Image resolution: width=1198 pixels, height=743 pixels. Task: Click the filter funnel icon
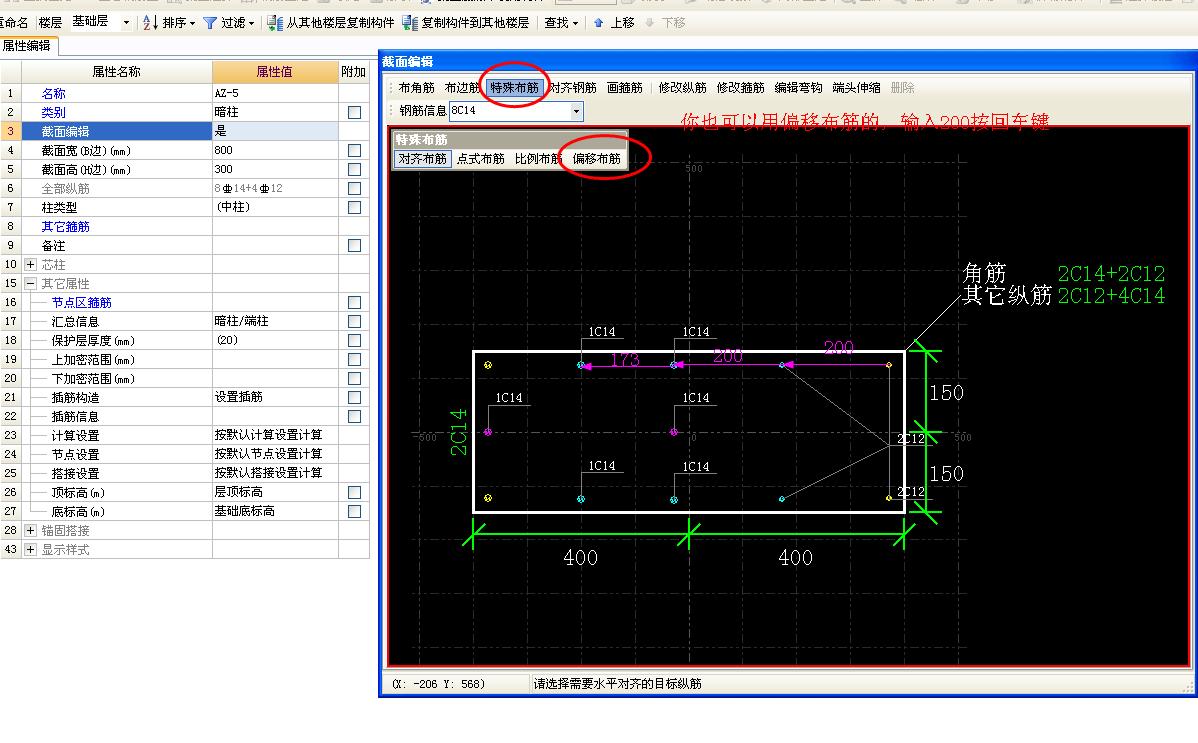[209, 23]
